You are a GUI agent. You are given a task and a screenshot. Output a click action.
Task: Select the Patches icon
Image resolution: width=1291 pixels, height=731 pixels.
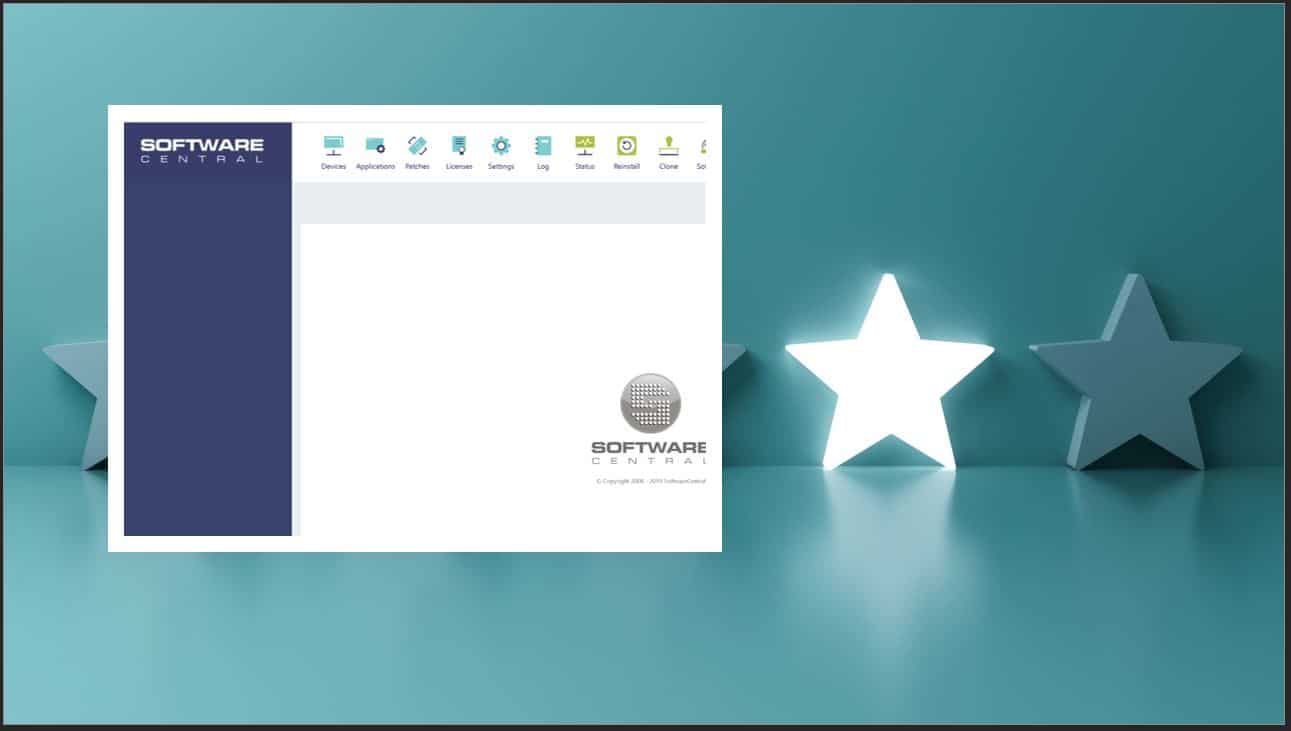[417, 145]
